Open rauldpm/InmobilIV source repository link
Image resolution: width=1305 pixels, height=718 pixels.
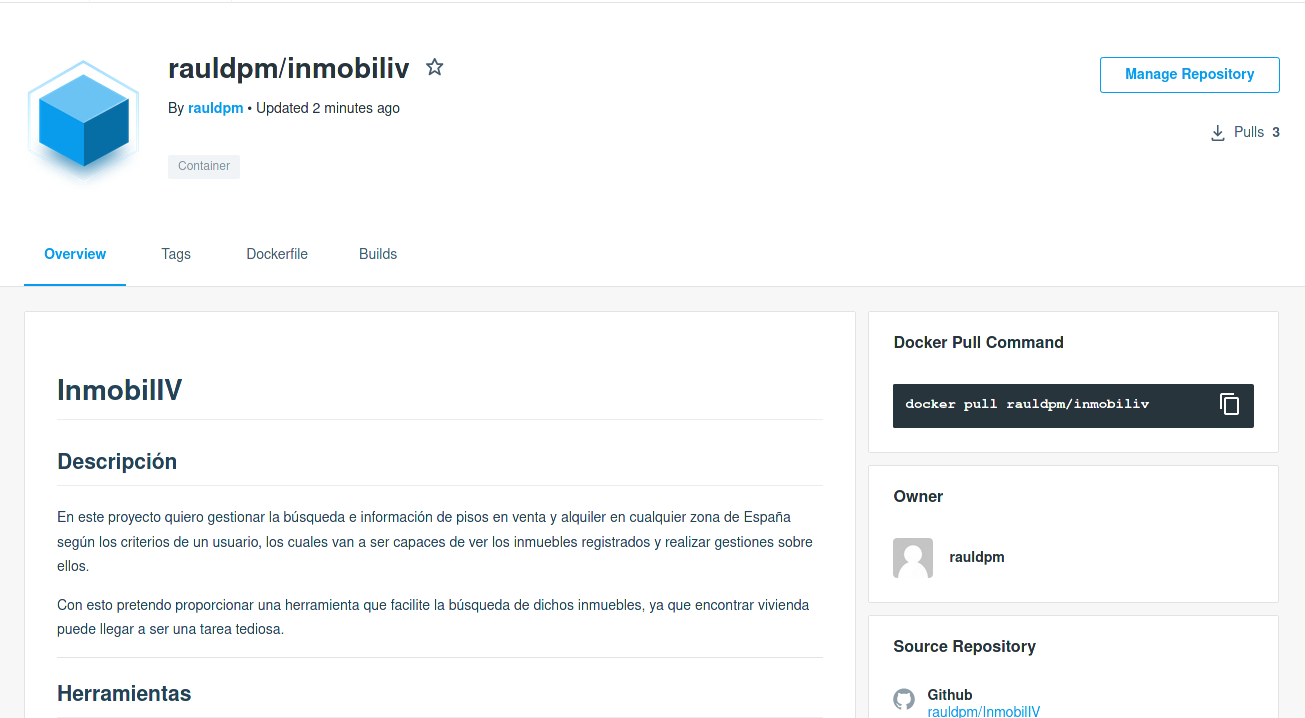tap(984, 712)
